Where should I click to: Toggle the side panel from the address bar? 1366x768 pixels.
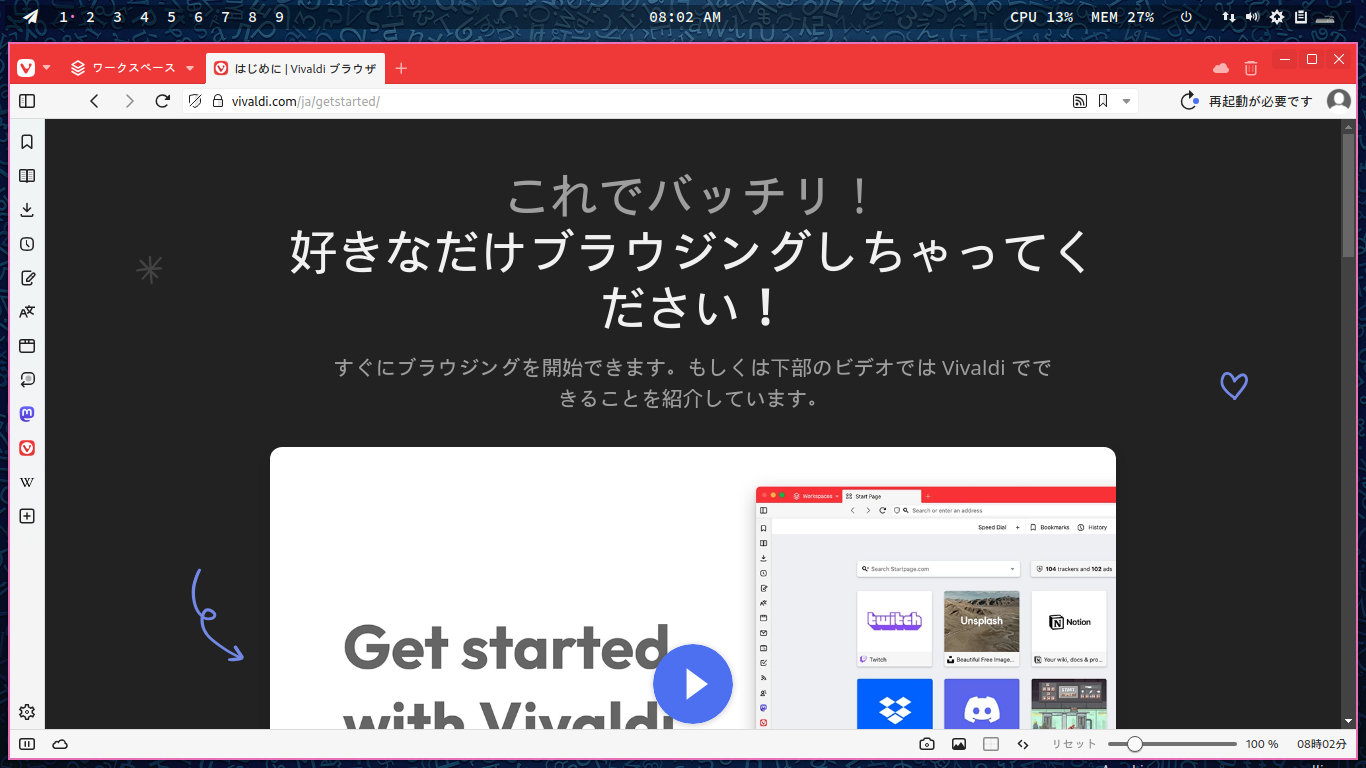[27, 101]
